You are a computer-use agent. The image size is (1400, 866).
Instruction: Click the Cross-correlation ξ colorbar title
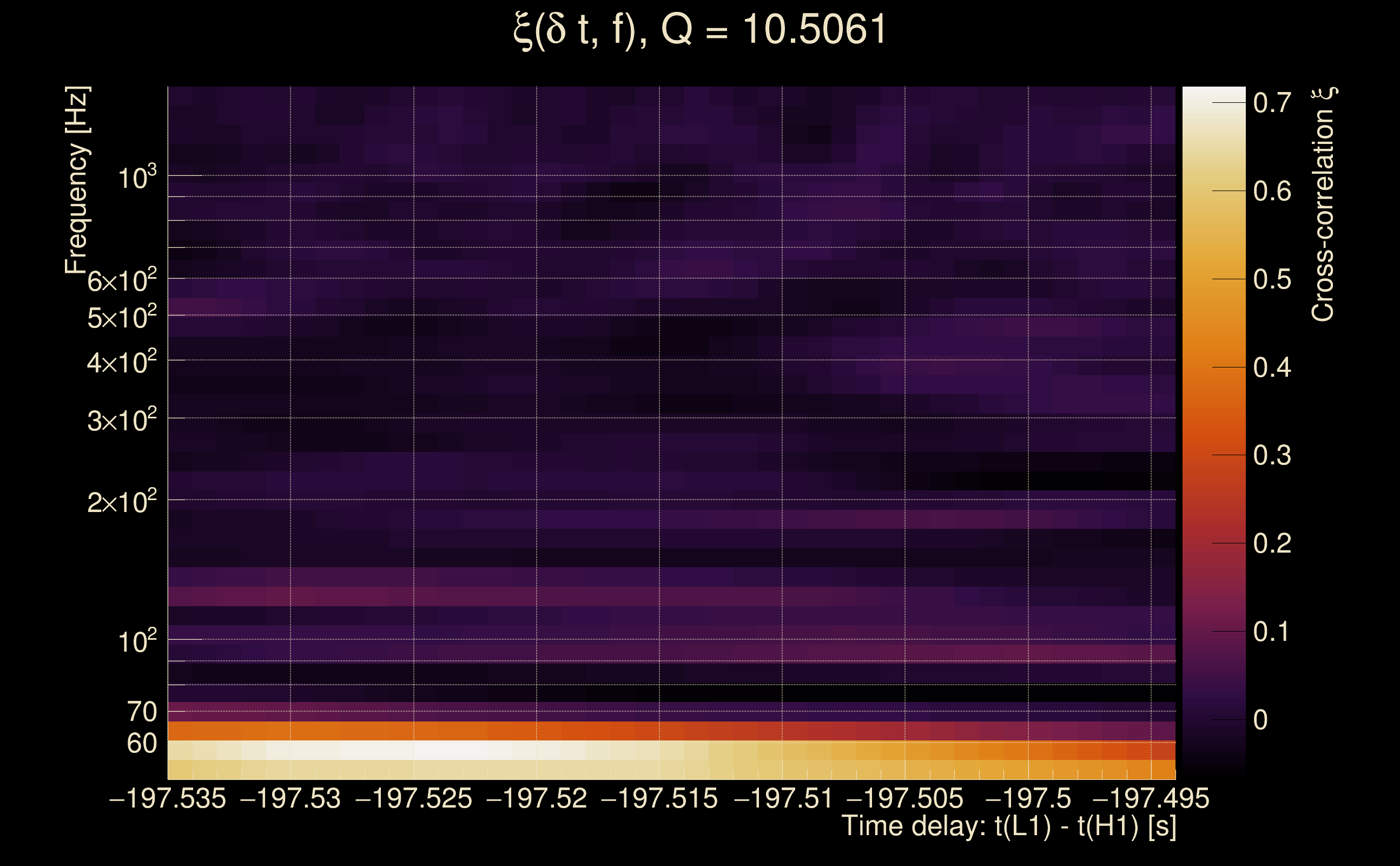point(1323,205)
